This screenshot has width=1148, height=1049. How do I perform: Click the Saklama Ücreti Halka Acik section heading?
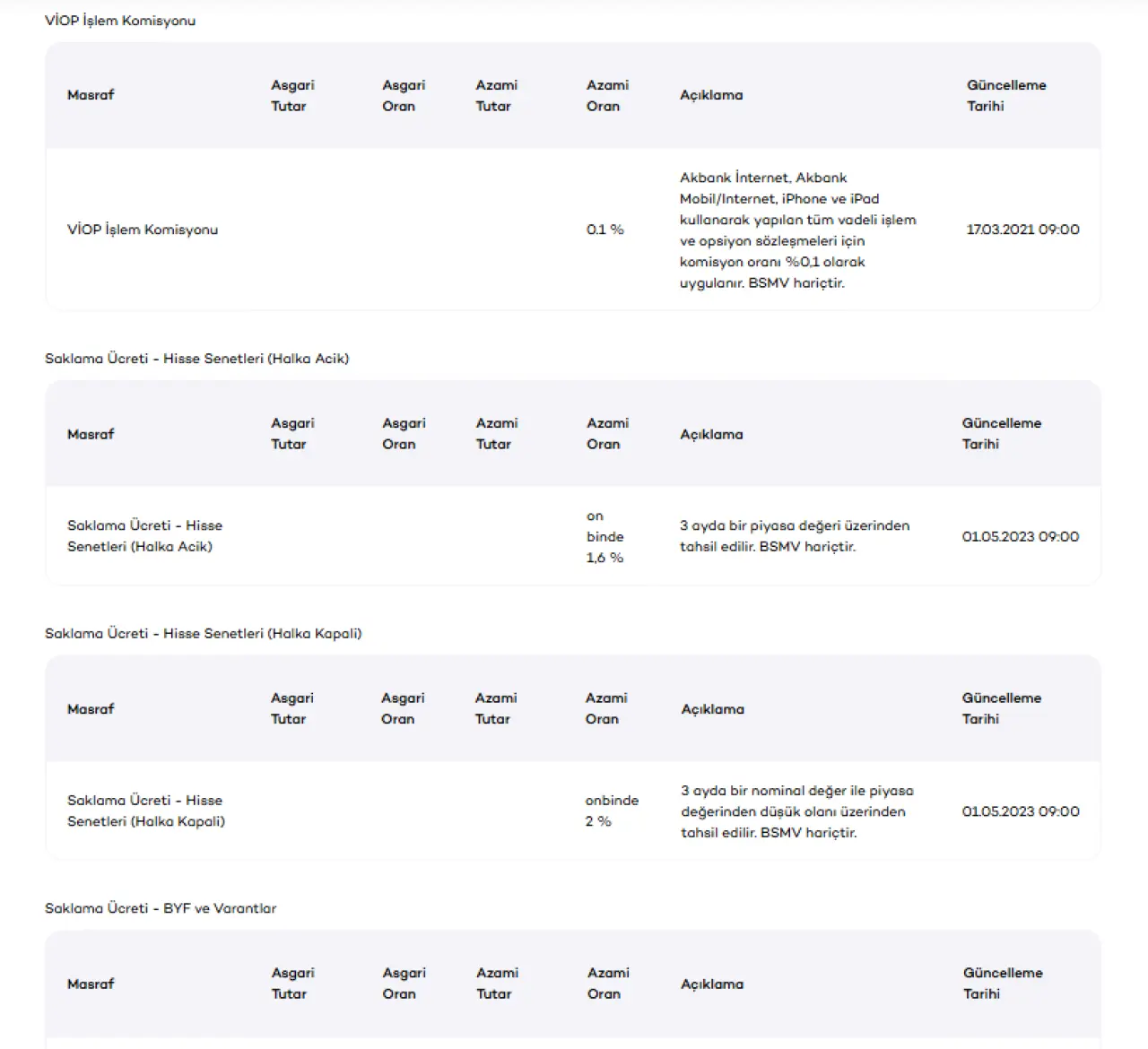tap(197, 359)
